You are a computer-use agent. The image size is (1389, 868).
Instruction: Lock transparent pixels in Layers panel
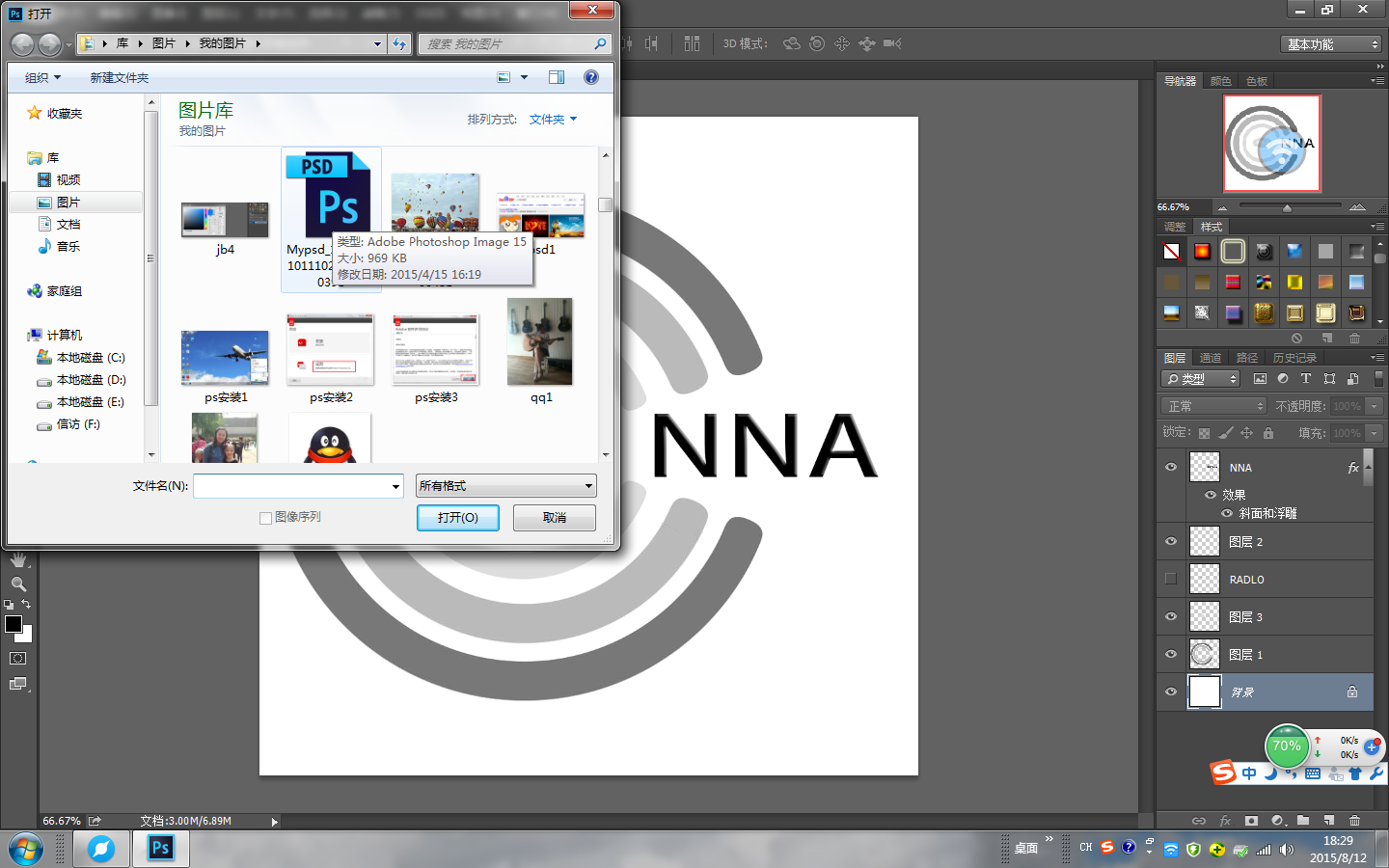pos(1204,433)
